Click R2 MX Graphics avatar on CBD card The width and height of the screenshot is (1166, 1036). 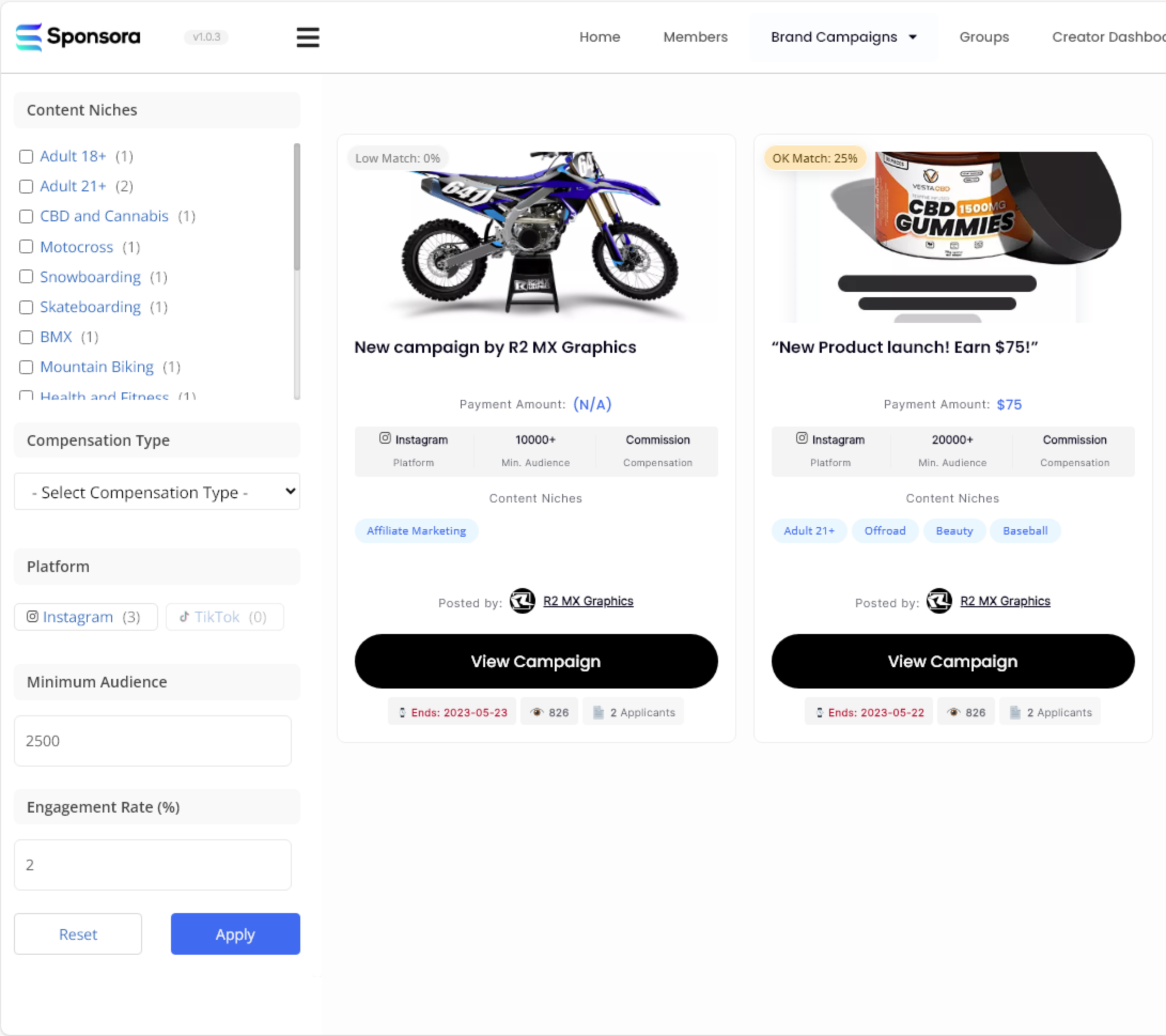coord(939,601)
